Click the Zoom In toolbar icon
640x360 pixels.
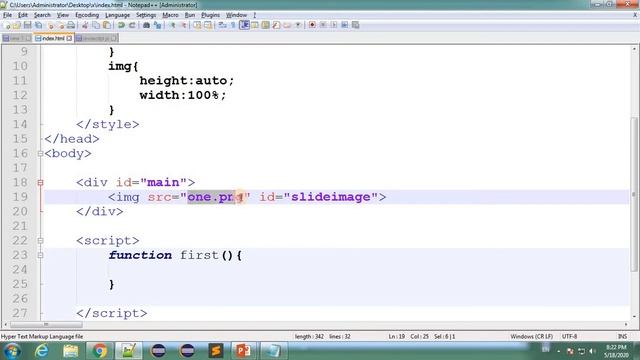click(x=172, y=25)
